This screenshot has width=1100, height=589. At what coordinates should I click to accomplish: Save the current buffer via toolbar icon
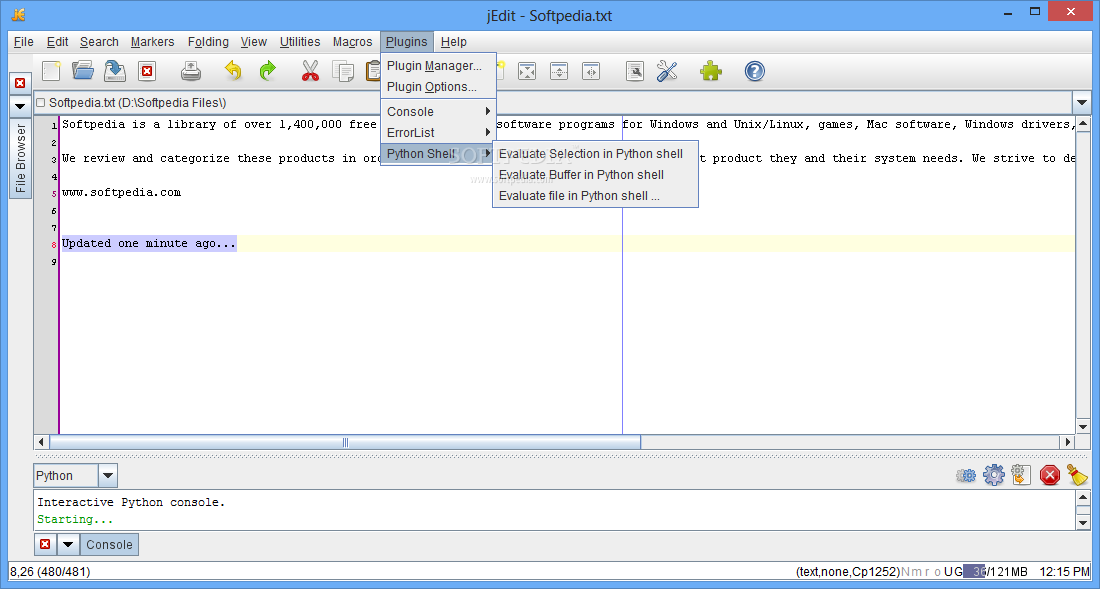(x=115, y=71)
